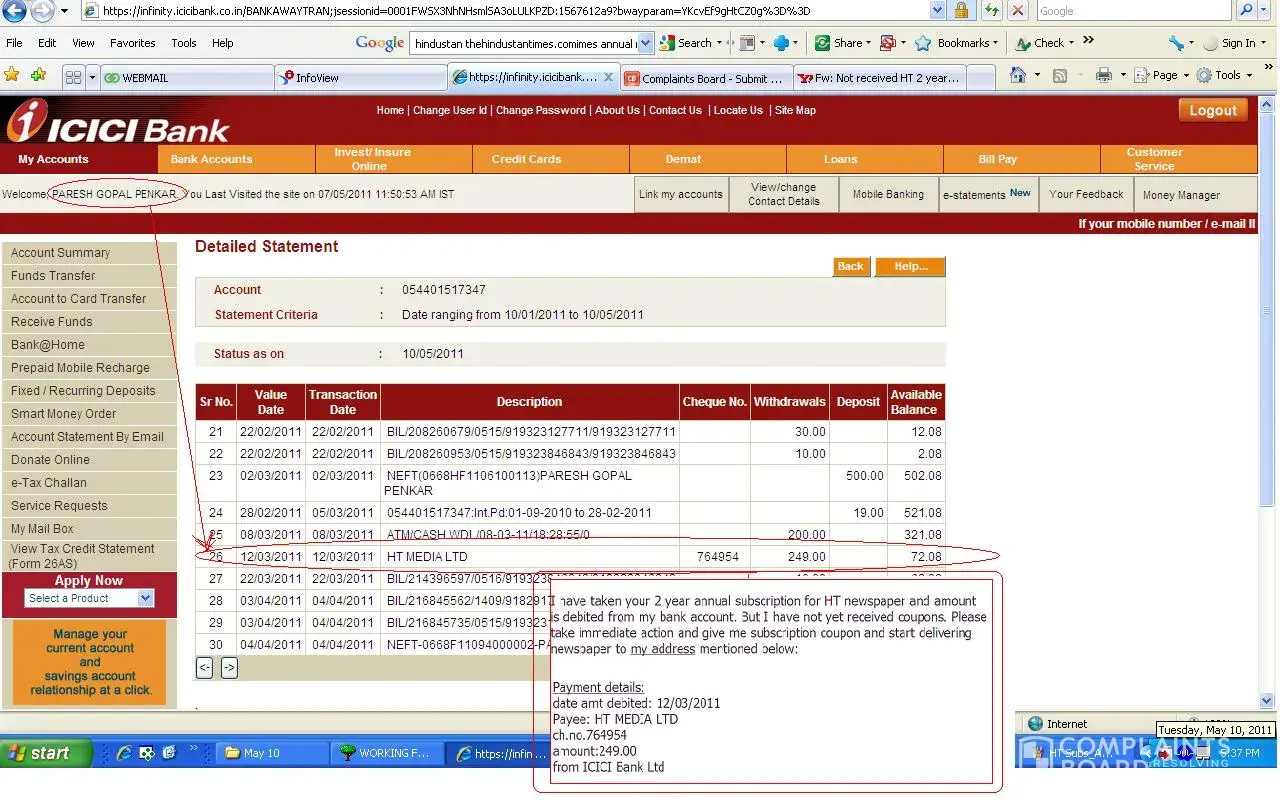Click the Favorites star icon
Viewport: 1280px width, 800px height.
click(12, 76)
